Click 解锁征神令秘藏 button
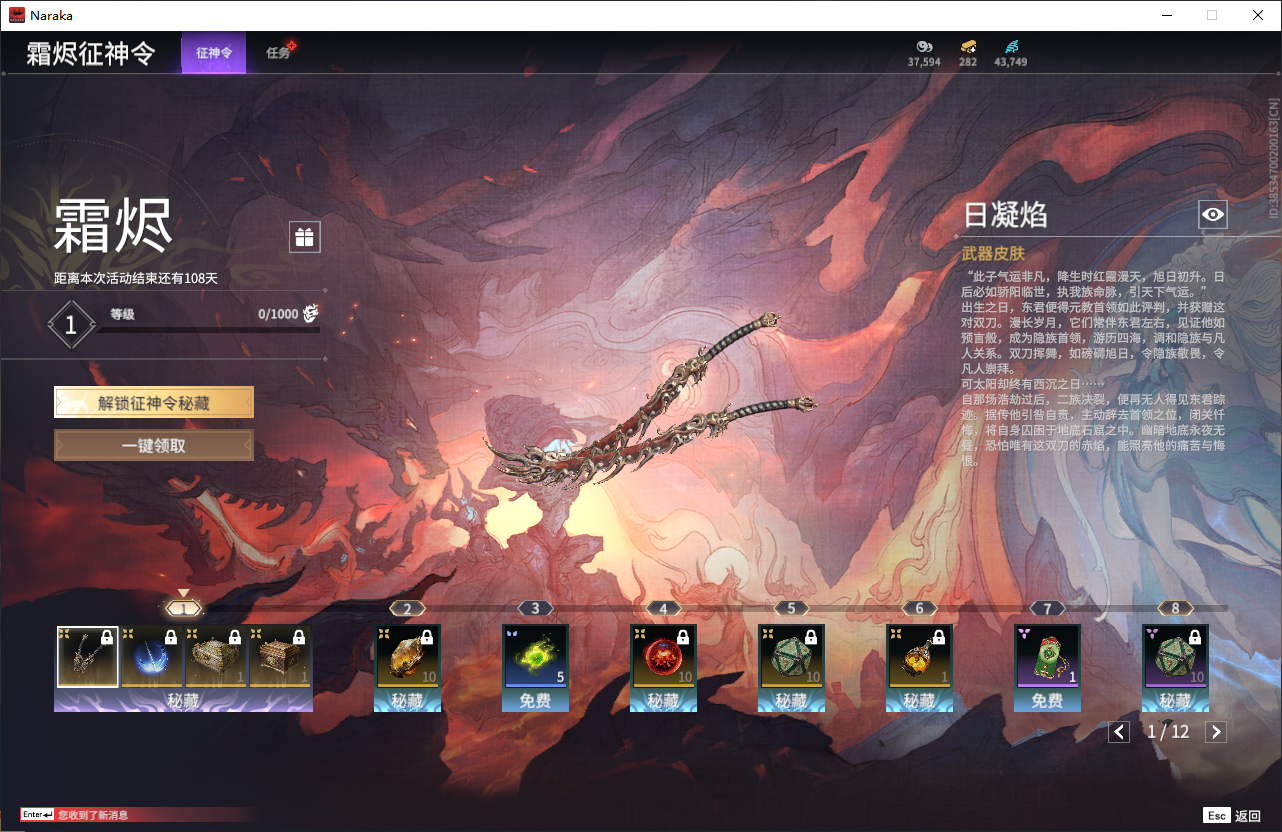 (154, 403)
